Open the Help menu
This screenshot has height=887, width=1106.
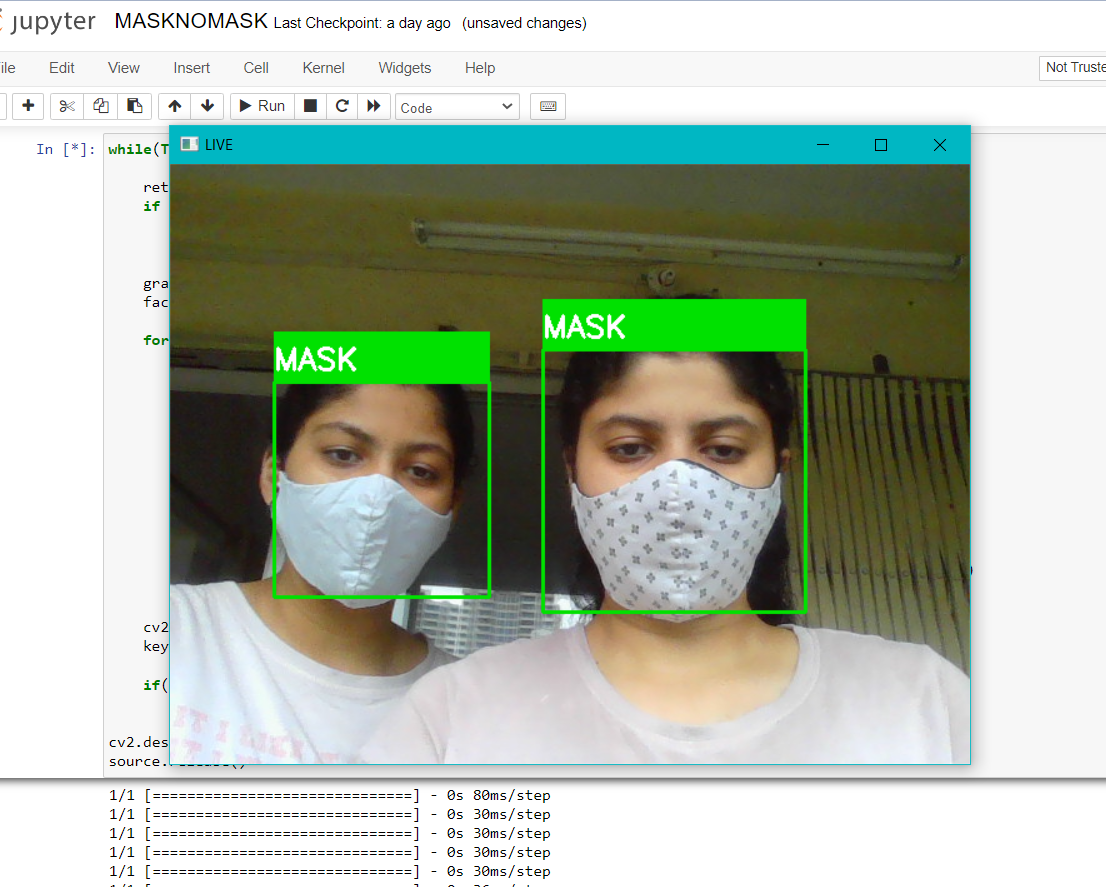coord(479,68)
